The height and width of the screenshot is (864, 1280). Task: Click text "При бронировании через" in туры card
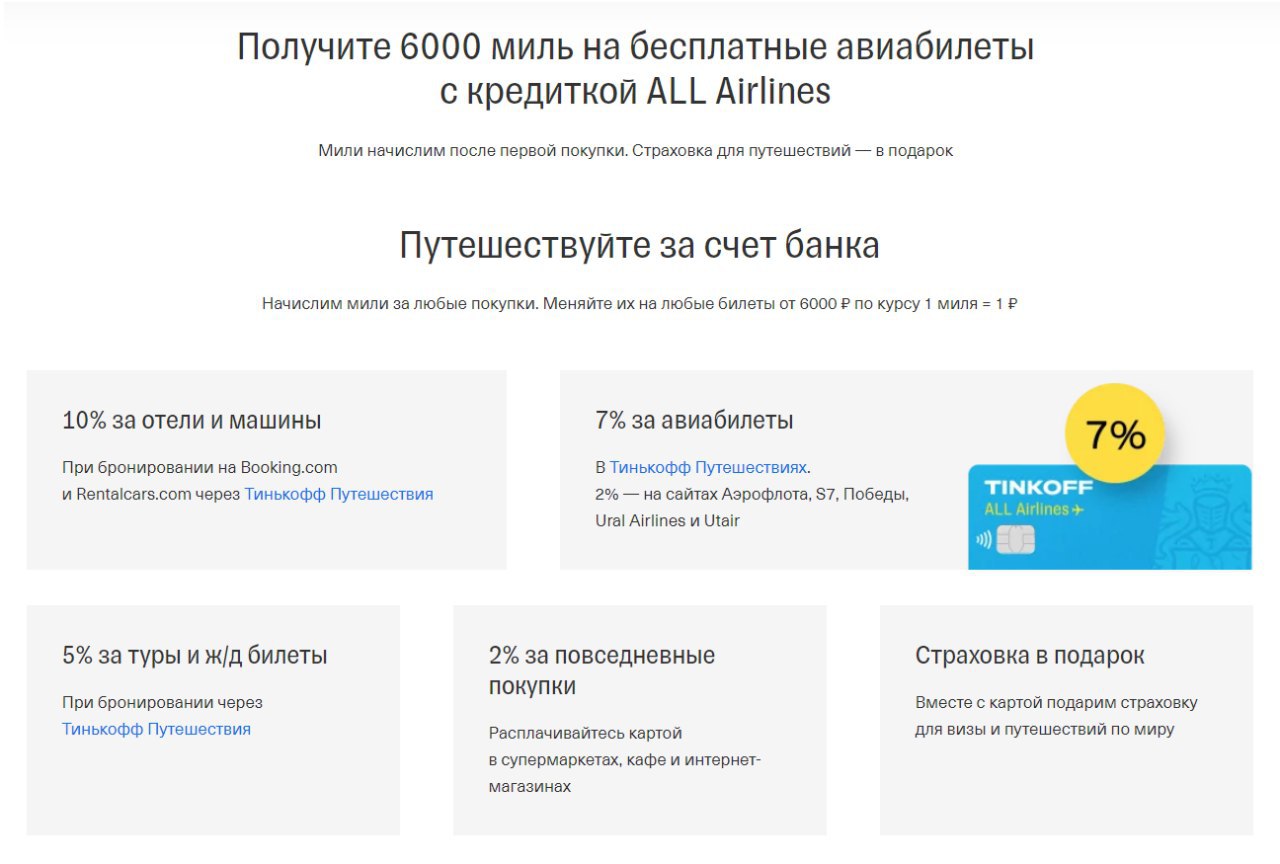point(162,703)
